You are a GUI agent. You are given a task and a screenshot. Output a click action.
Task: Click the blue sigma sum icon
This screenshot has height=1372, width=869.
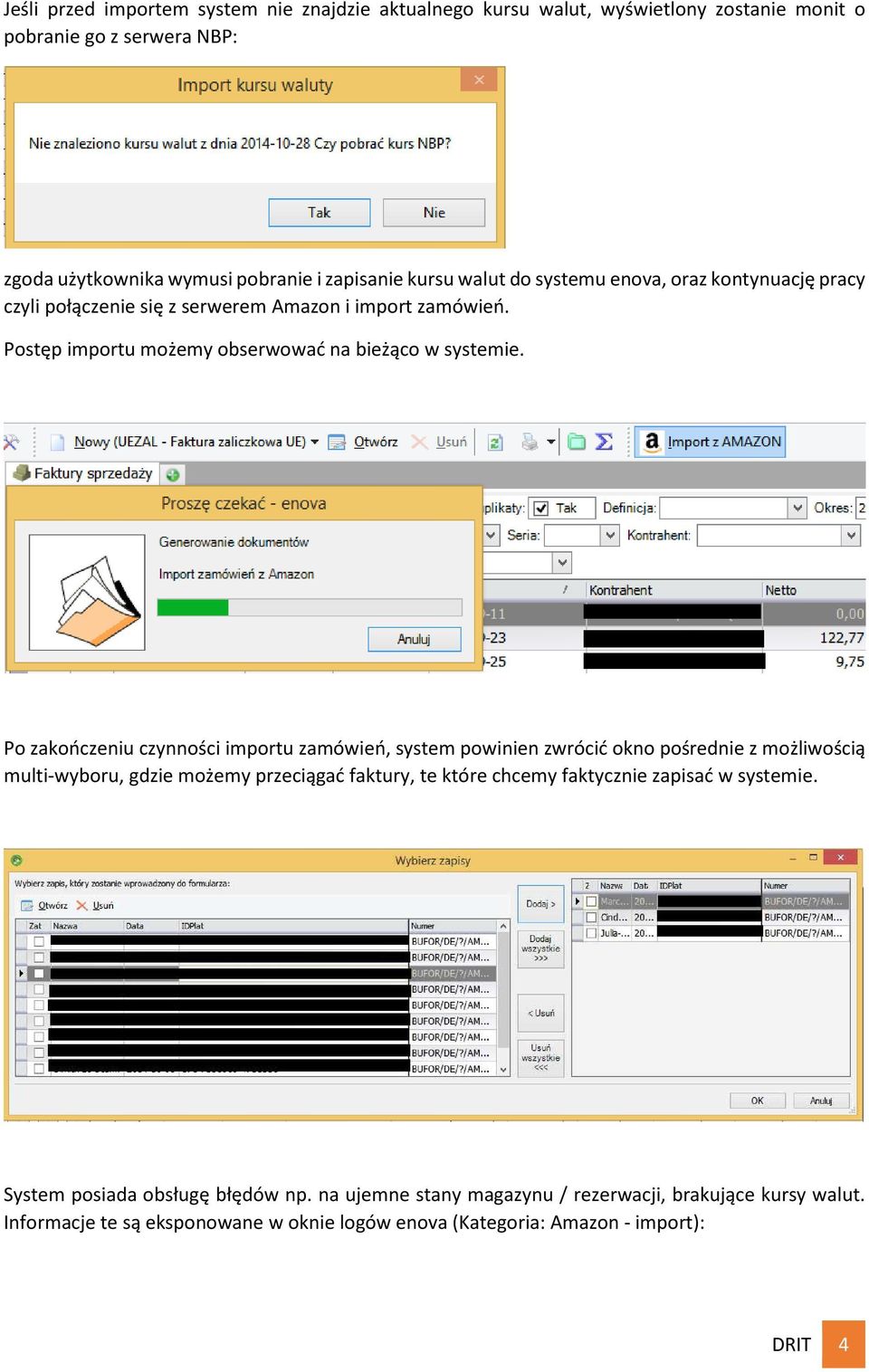[604, 442]
